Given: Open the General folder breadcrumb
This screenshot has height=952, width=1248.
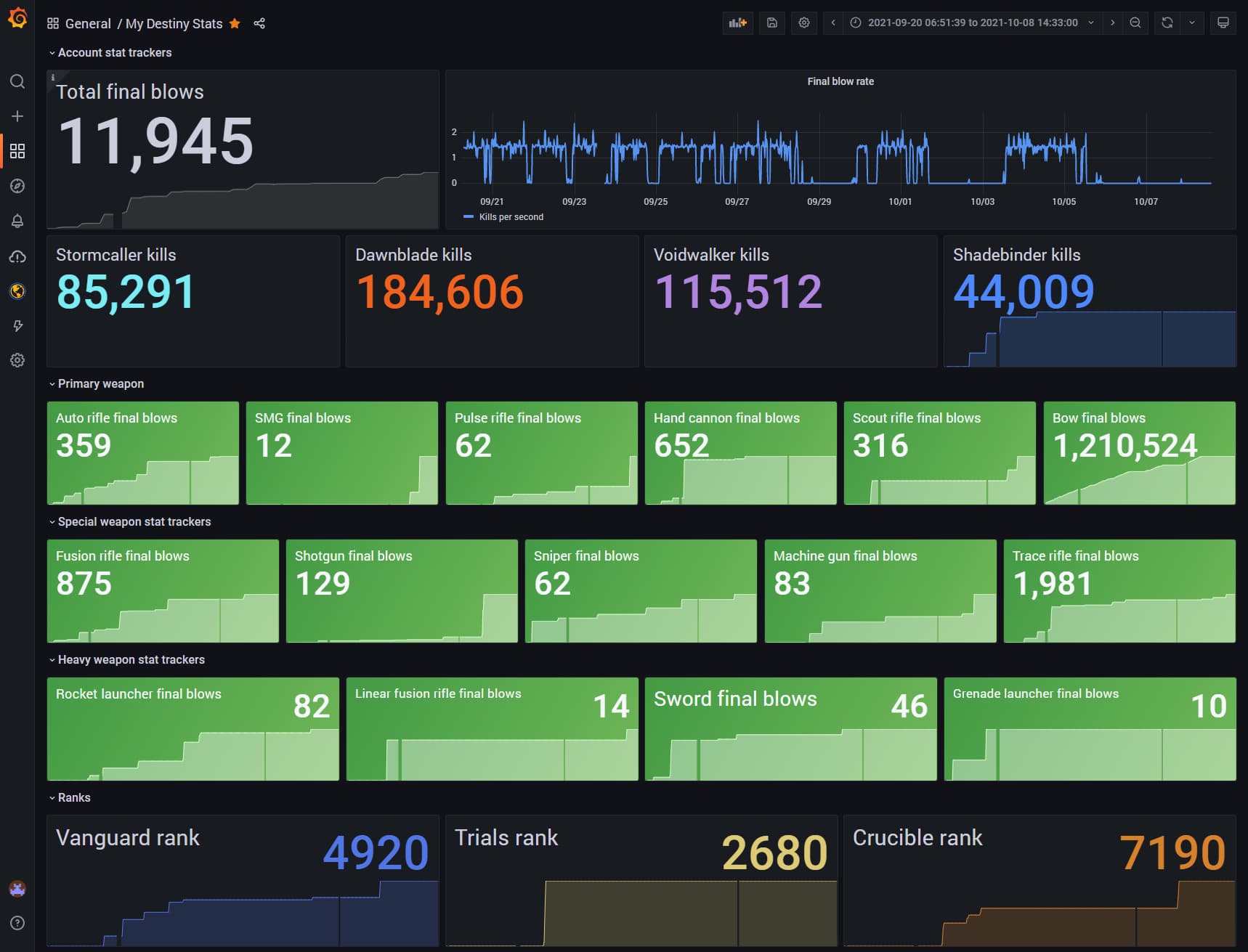Looking at the screenshot, I should pos(88,23).
